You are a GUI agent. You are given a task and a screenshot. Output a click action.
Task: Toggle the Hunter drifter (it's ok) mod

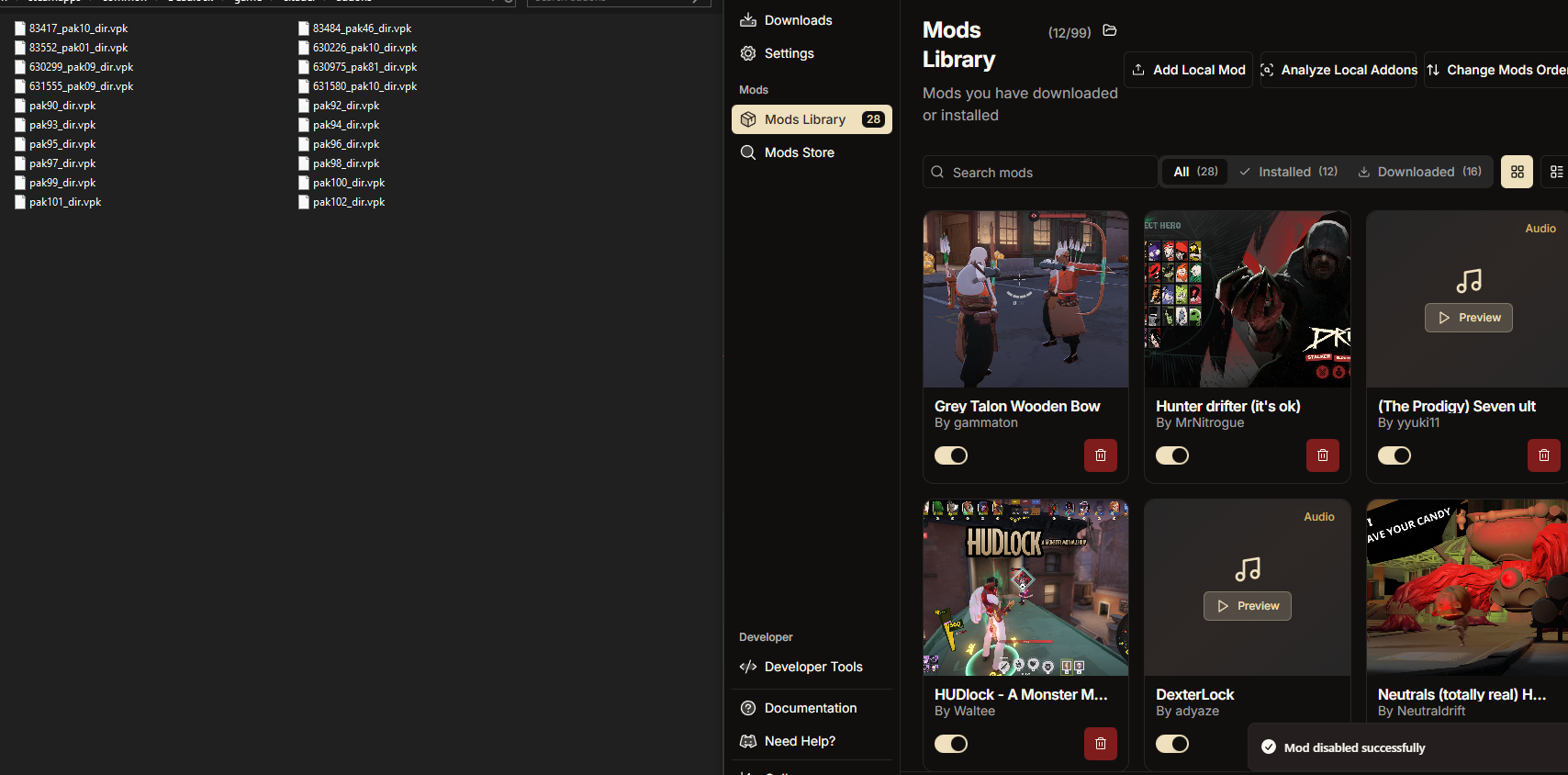click(1172, 455)
